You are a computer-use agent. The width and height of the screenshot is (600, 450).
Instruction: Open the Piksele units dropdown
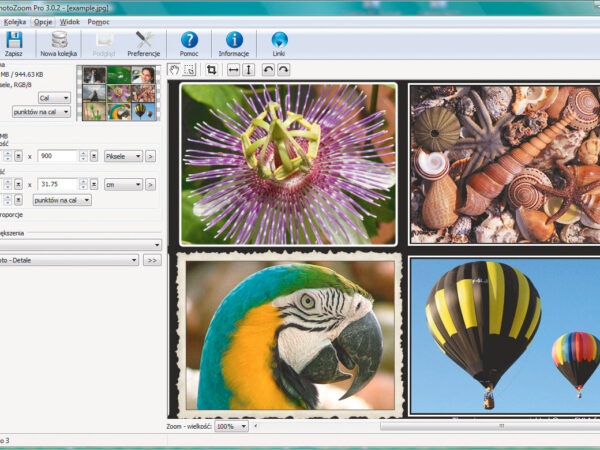tap(123, 156)
